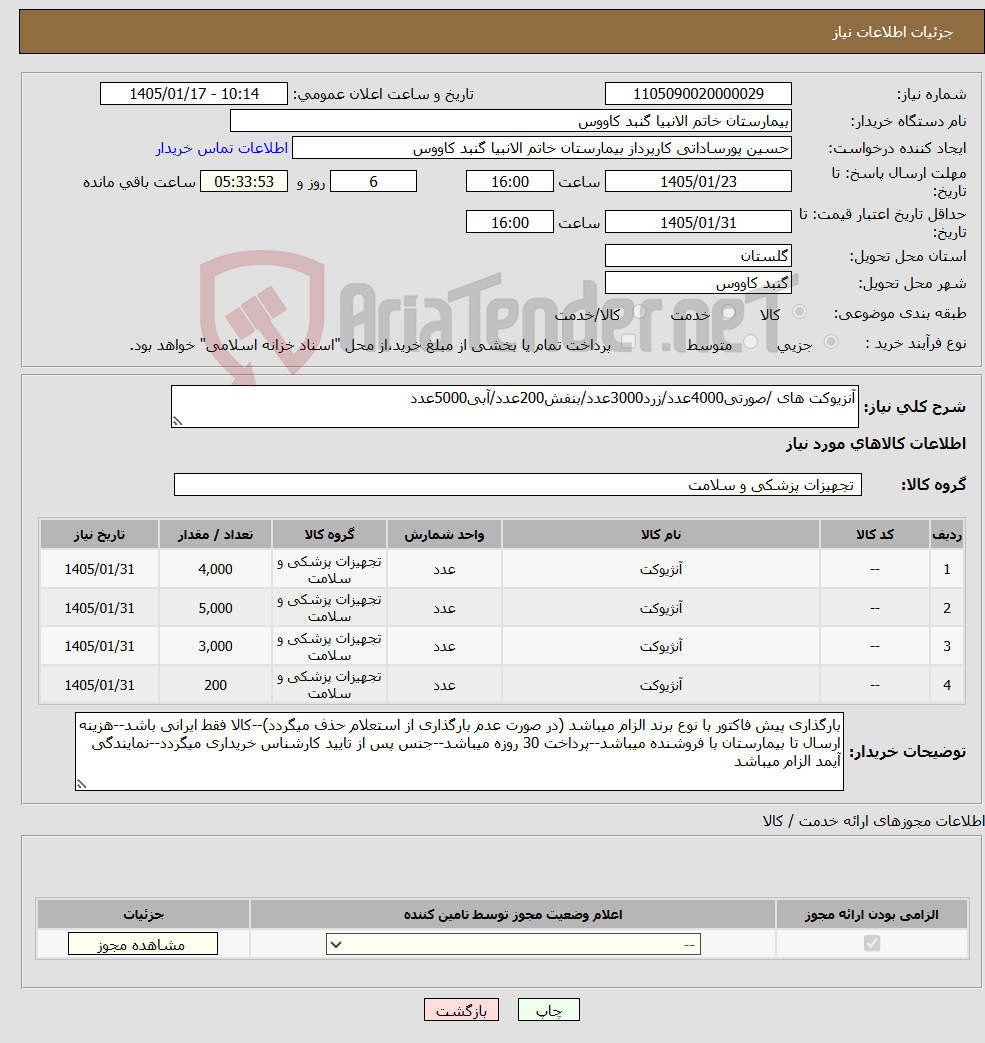The width and height of the screenshot is (985, 1043).
Task: Click the جزئیات column header
Action: coord(143,915)
